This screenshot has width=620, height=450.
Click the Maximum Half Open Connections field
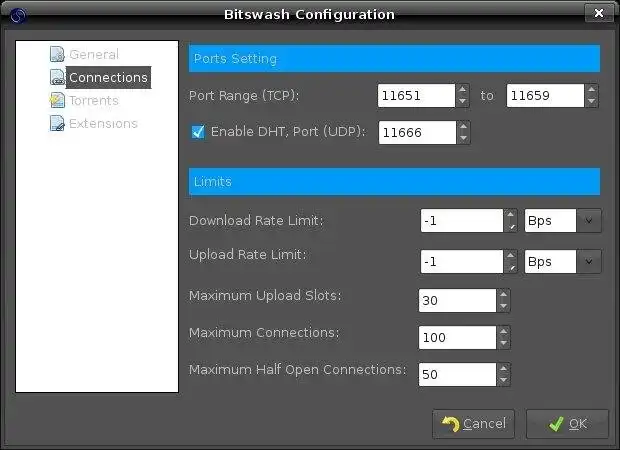457,374
